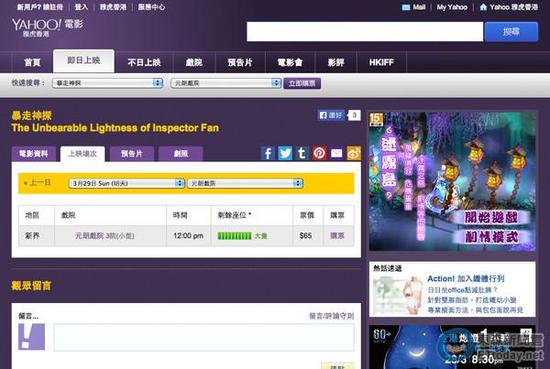
Task: Open My Yahoo link
Action: click(x=452, y=7)
